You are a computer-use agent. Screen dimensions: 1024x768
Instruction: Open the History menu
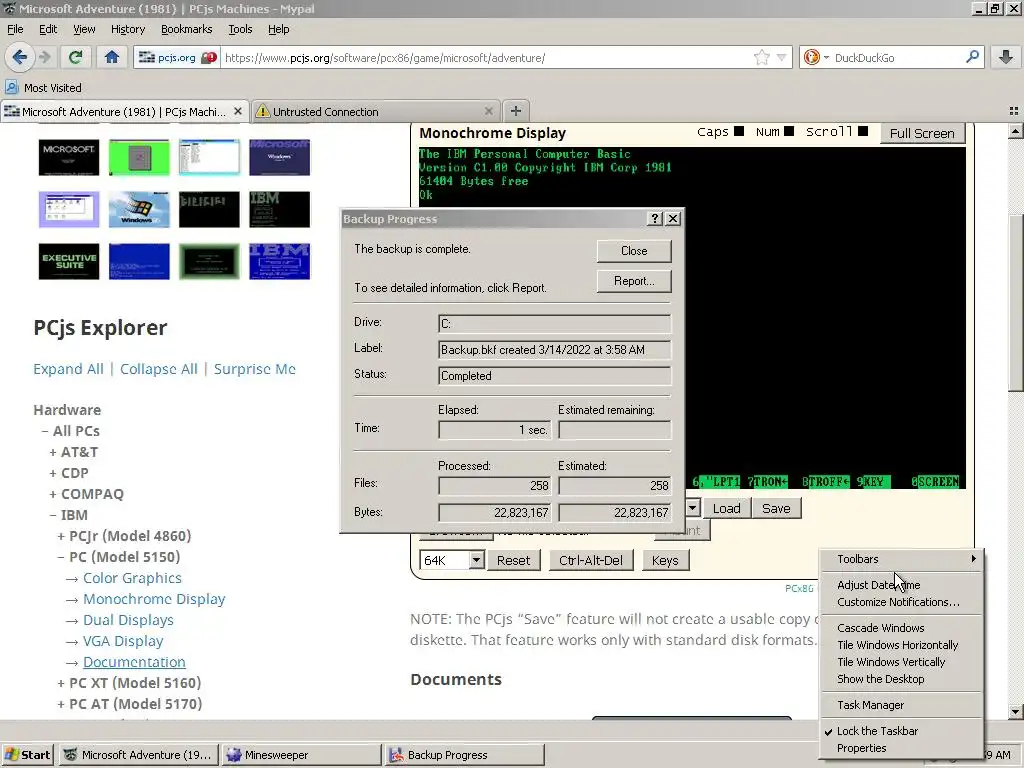(127, 29)
